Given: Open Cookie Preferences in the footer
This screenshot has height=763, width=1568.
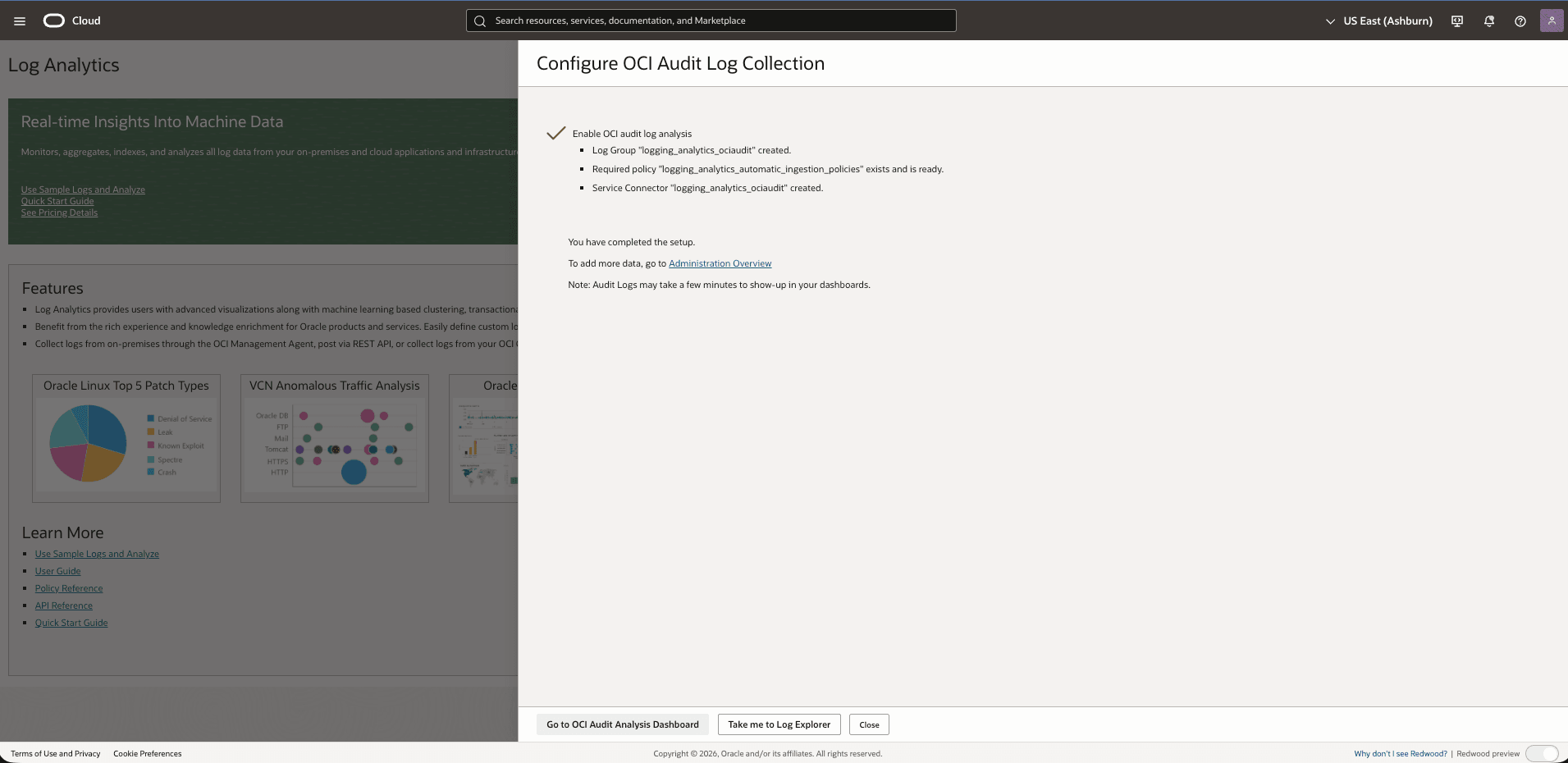Looking at the screenshot, I should [147, 753].
